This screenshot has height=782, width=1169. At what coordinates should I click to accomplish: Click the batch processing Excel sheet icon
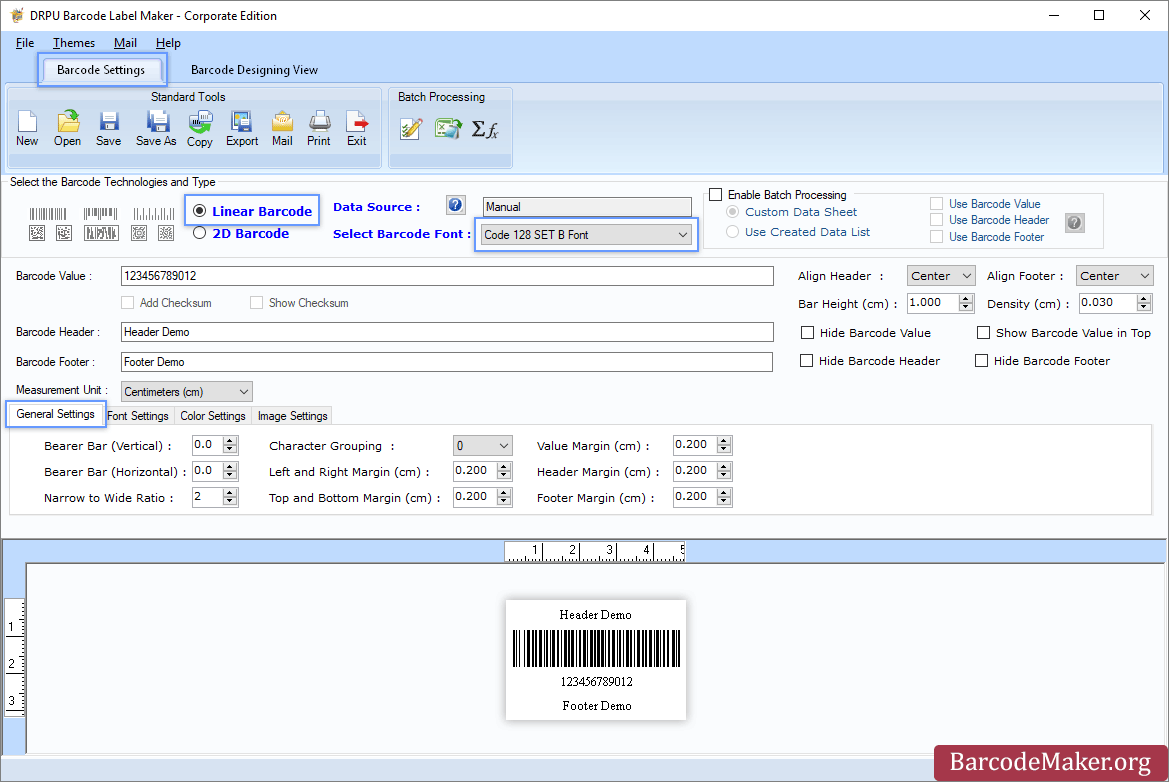tap(448, 129)
